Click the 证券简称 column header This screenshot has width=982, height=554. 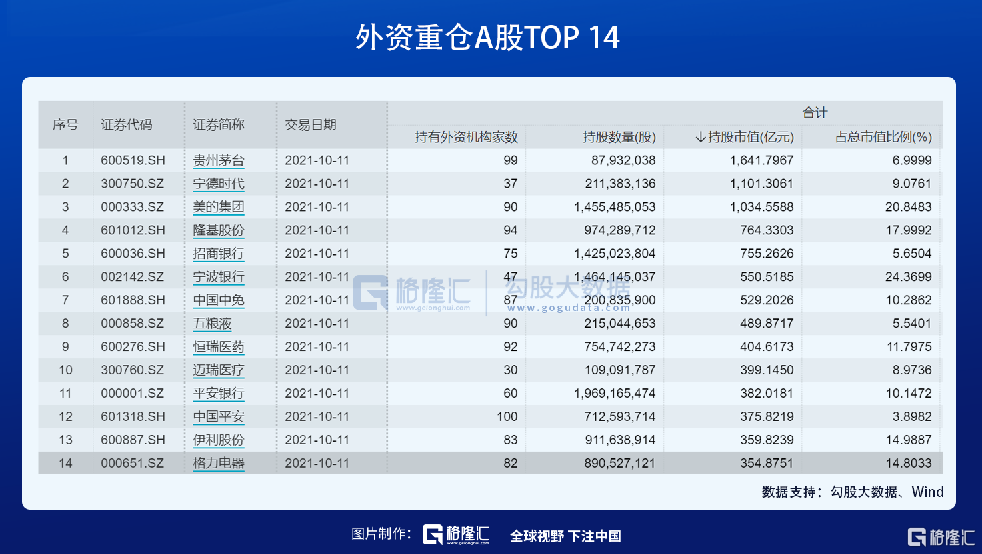[x=218, y=125]
